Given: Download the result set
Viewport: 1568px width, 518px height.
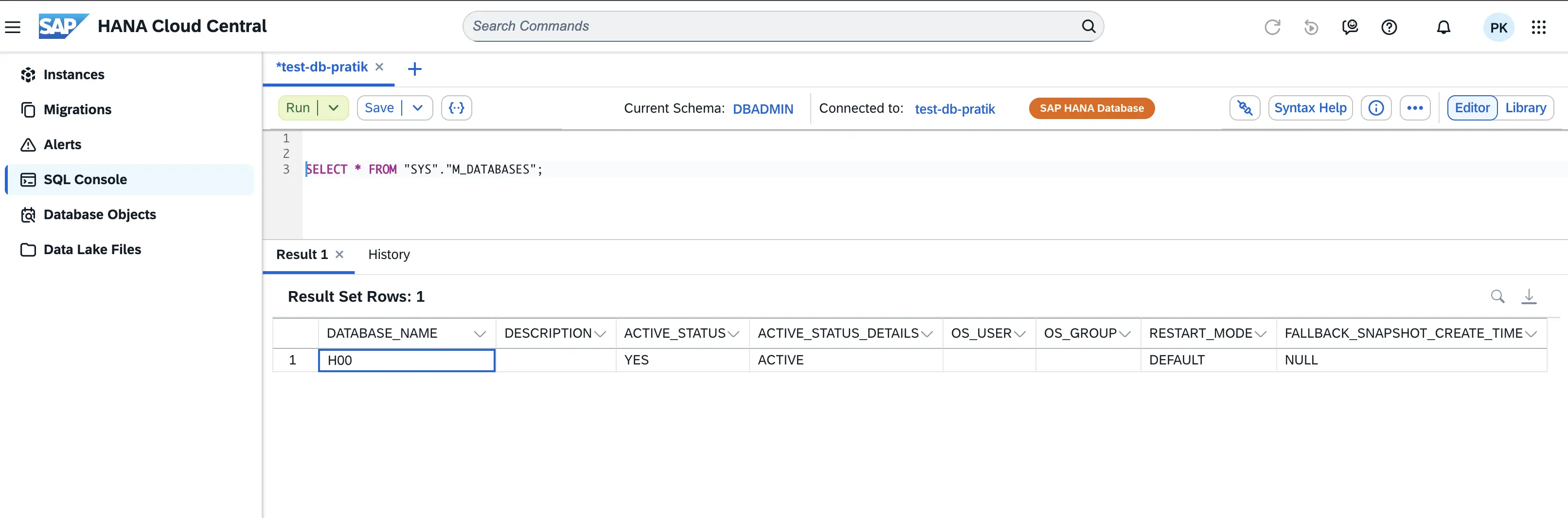Looking at the screenshot, I should point(1530,297).
